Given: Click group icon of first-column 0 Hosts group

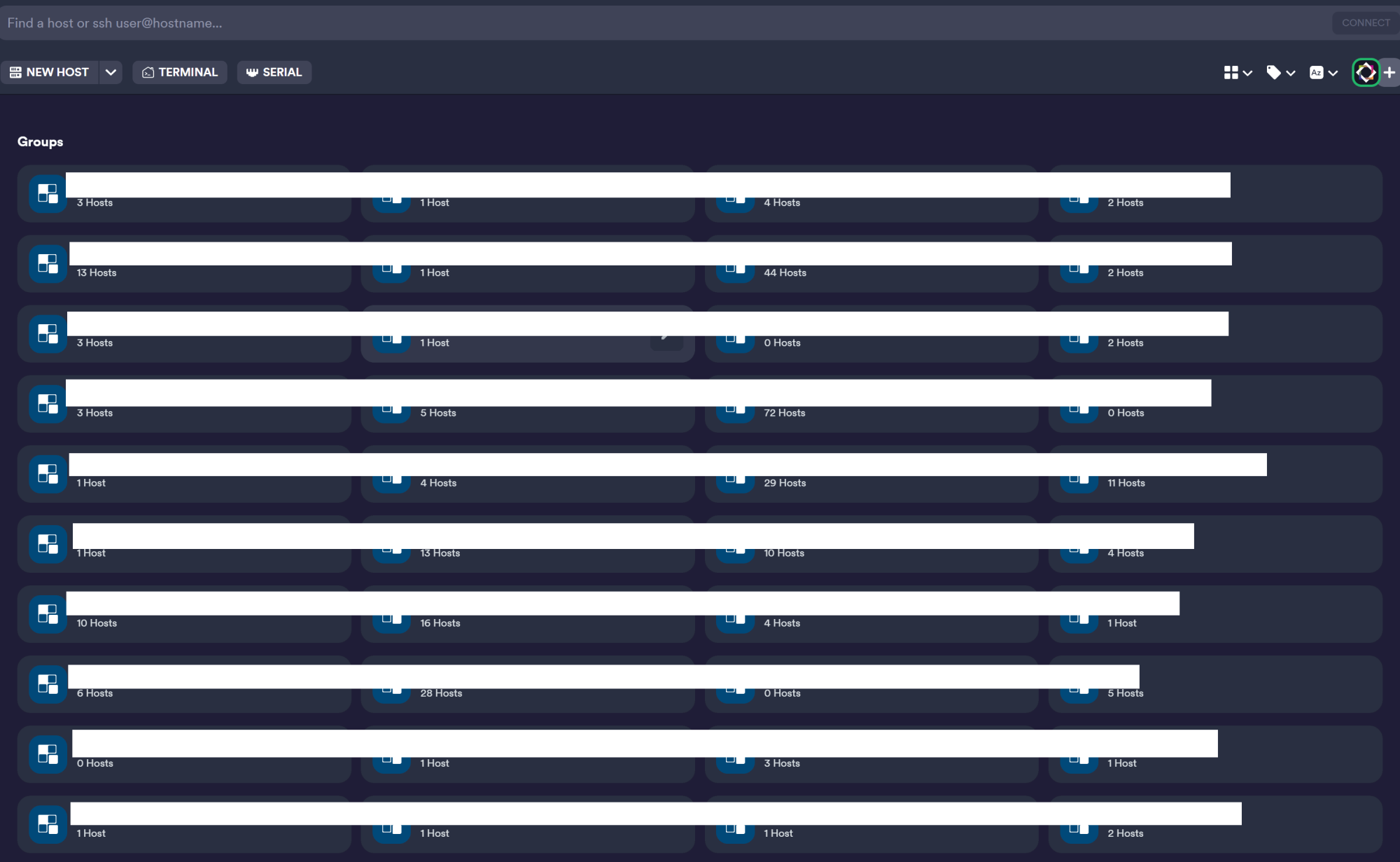Looking at the screenshot, I should 48,754.
